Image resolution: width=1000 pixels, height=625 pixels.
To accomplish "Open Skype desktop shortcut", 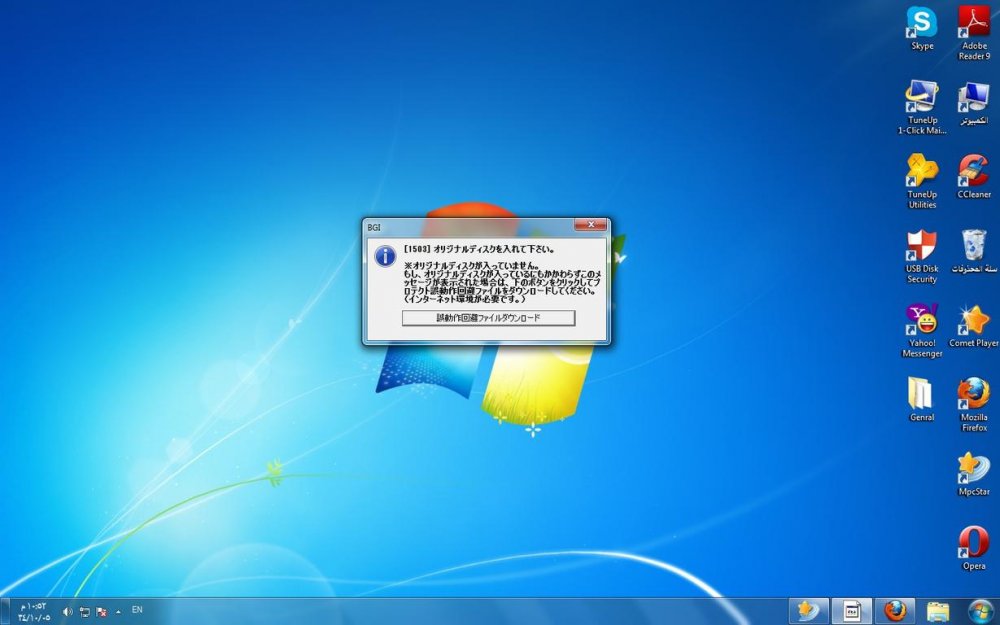I will coord(921,23).
